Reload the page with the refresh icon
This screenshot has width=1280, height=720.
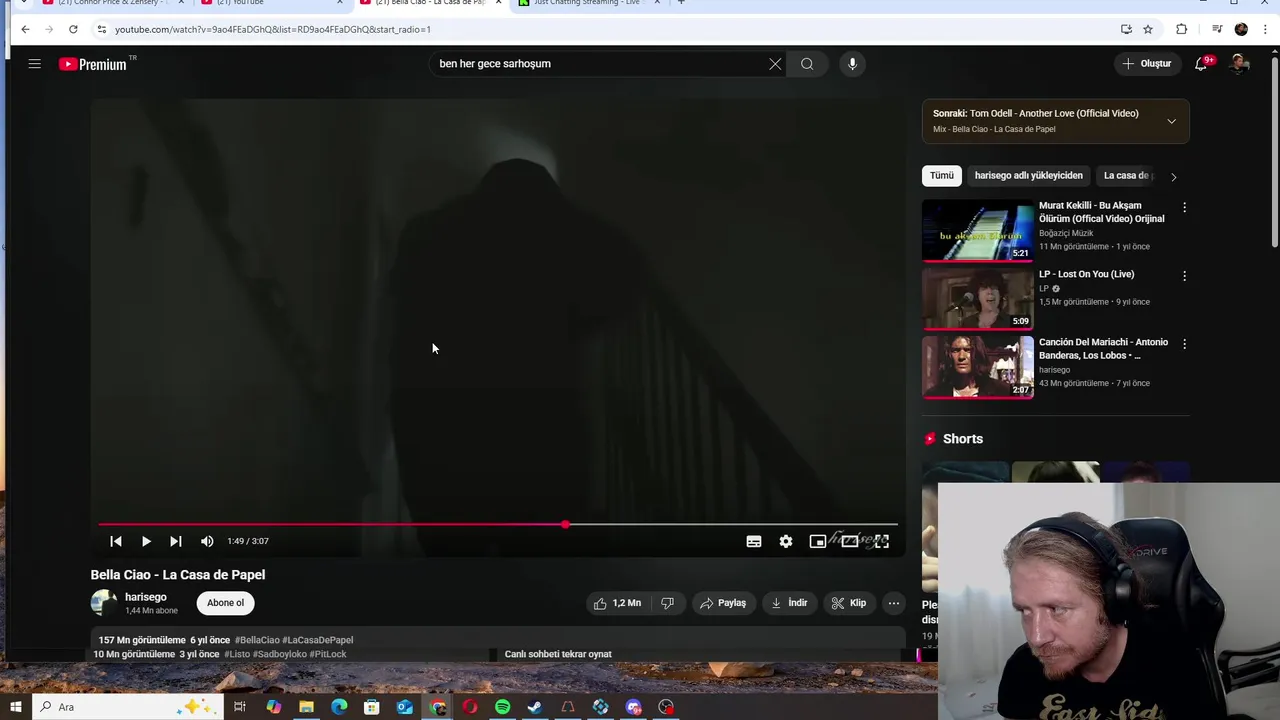73,29
